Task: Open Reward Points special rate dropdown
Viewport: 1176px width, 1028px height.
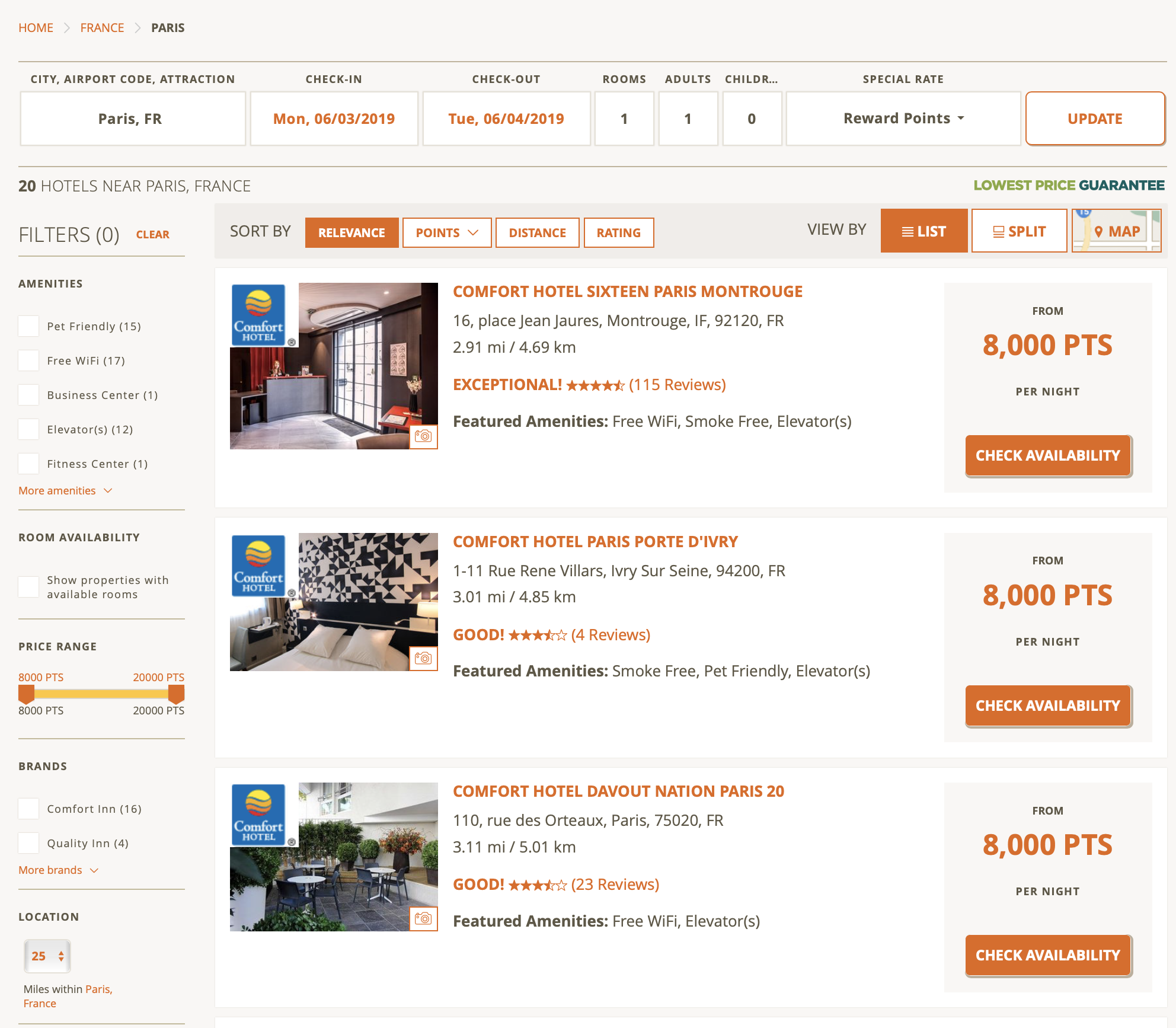Action: coord(903,119)
